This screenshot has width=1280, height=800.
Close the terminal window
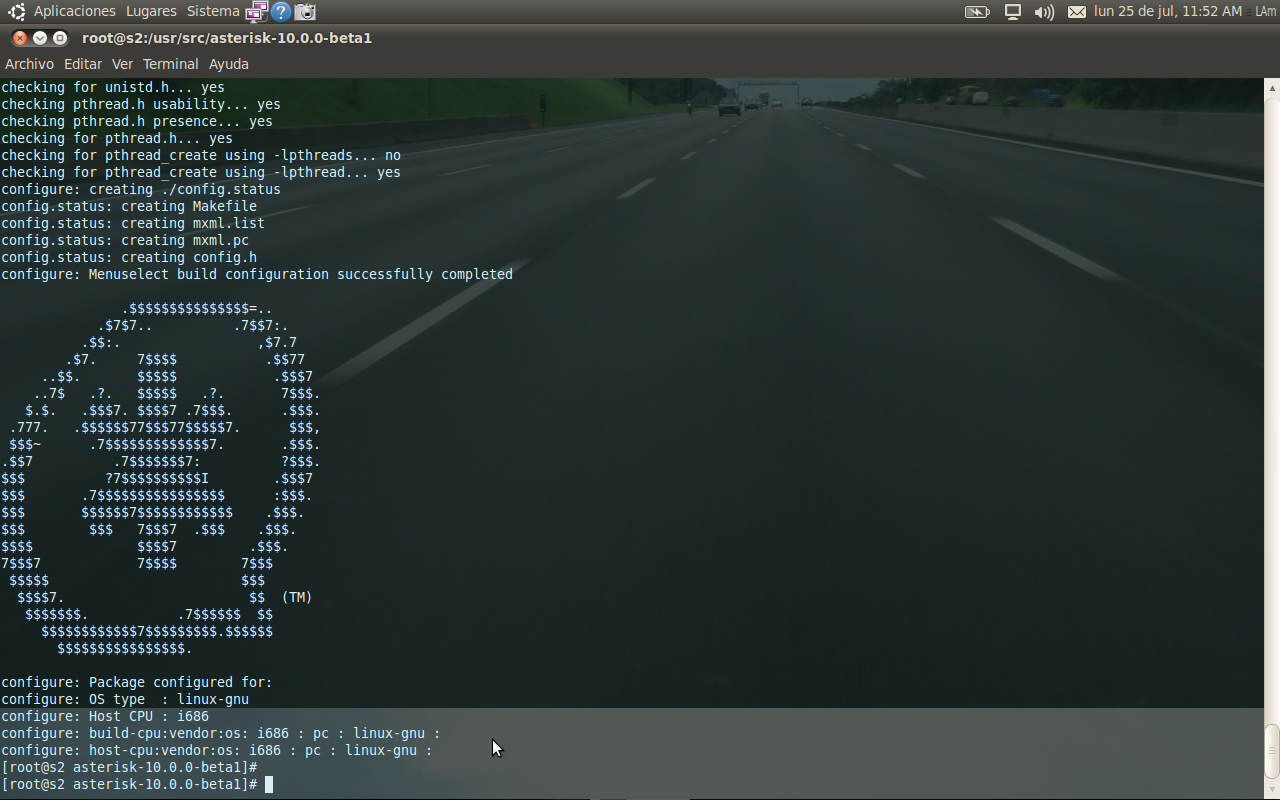(x=20, y=38)
